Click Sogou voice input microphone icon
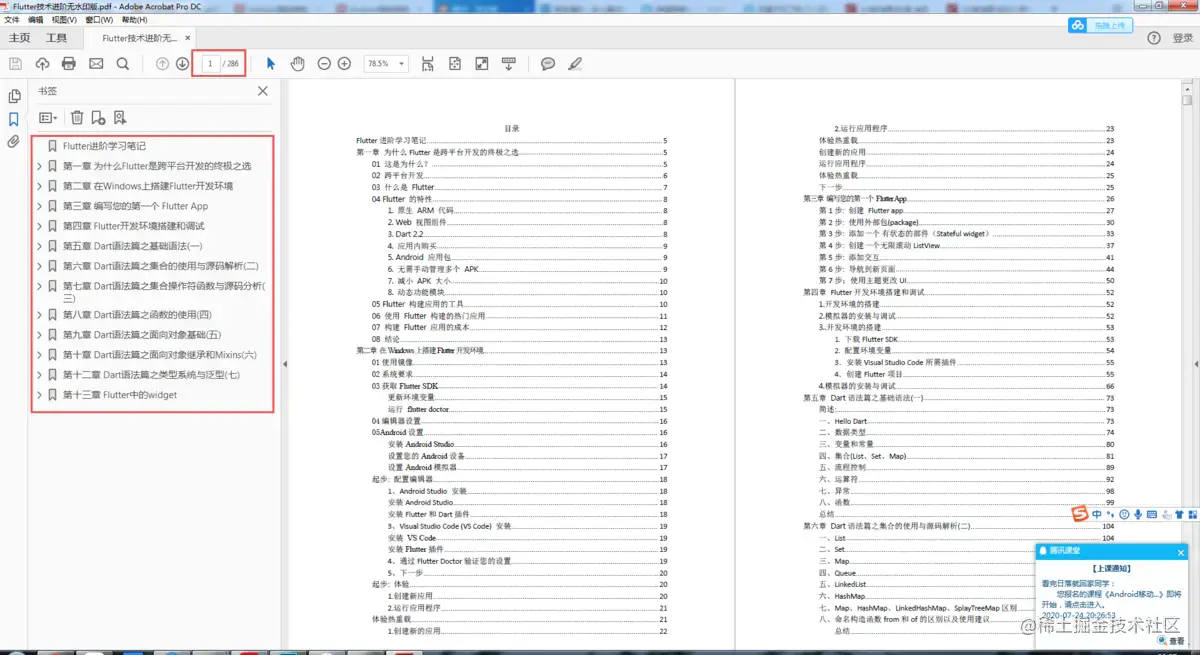 (x=1139, y=514)
